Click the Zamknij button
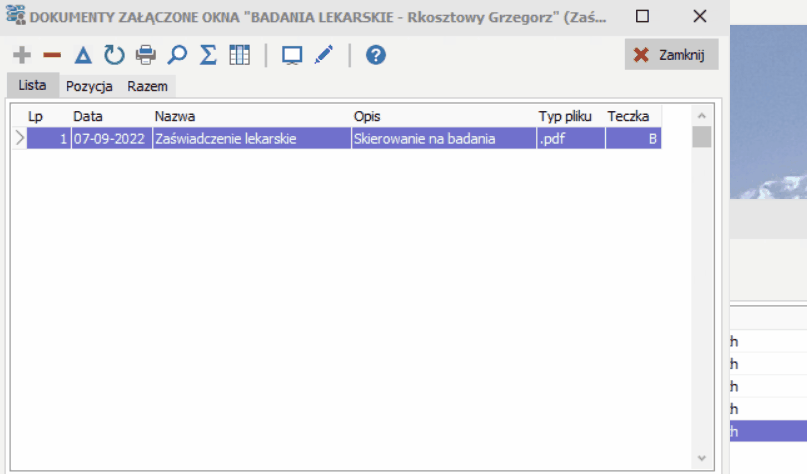Screen dimensions: 807x474 point(671,55)
